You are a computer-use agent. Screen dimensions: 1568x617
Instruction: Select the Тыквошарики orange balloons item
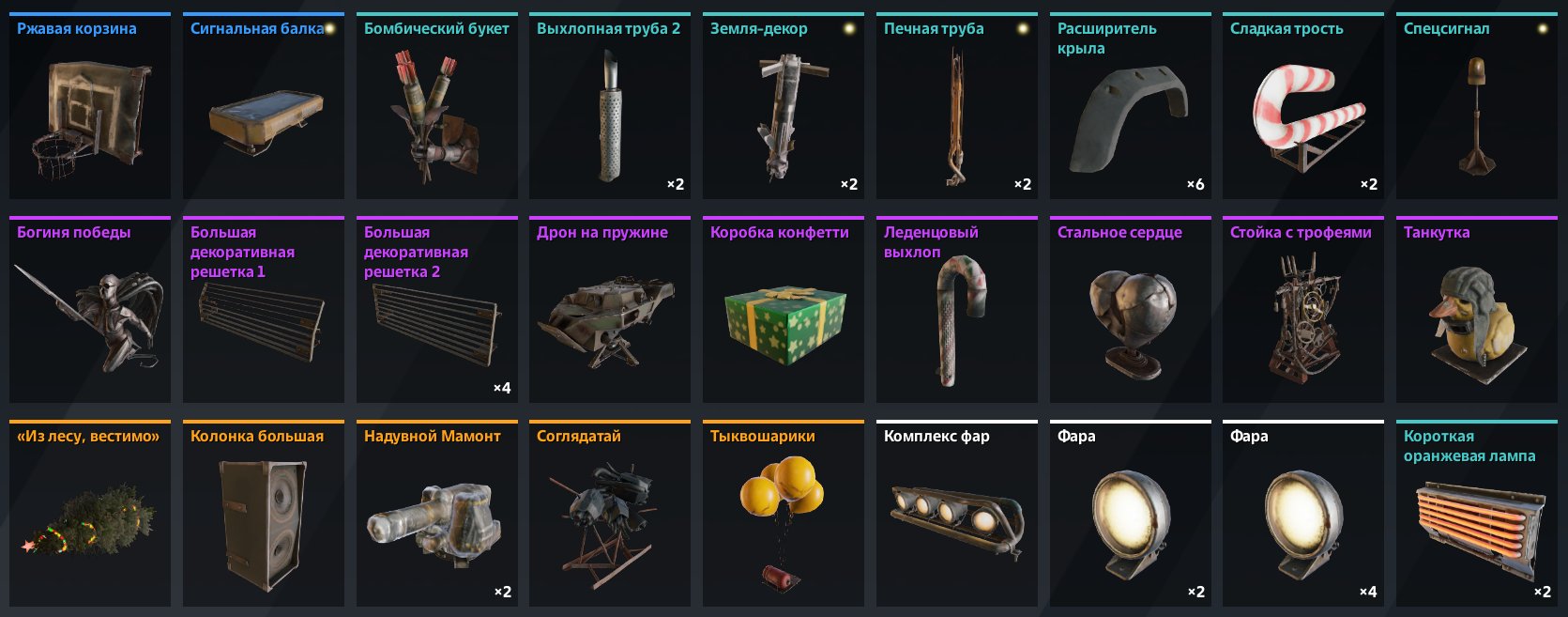tap(784, 513)
